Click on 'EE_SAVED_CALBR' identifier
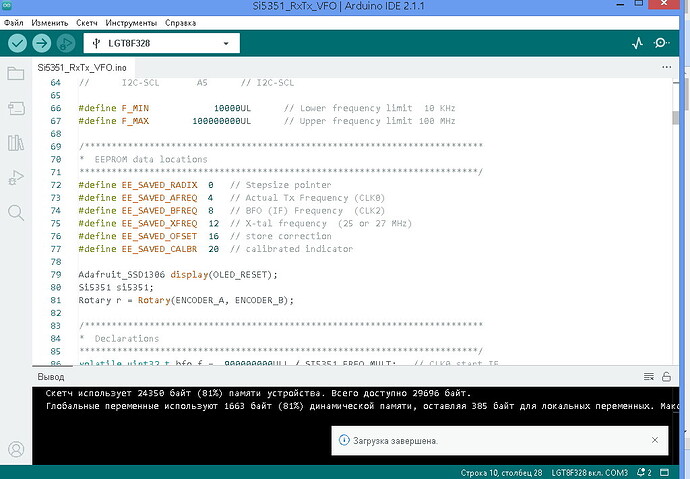Image resolution: width=690 pixels, height=479 pixels. (159, 249)
